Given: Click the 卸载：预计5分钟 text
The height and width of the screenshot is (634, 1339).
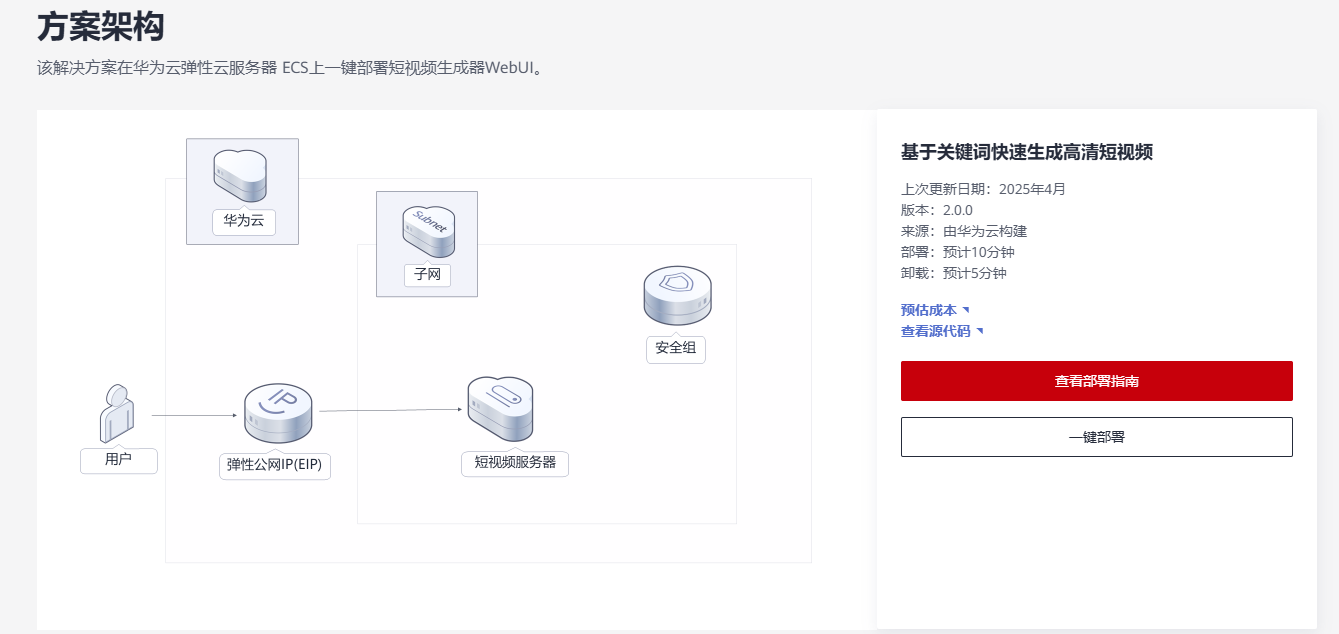Looking at the screenshot, I should point(954,273).
